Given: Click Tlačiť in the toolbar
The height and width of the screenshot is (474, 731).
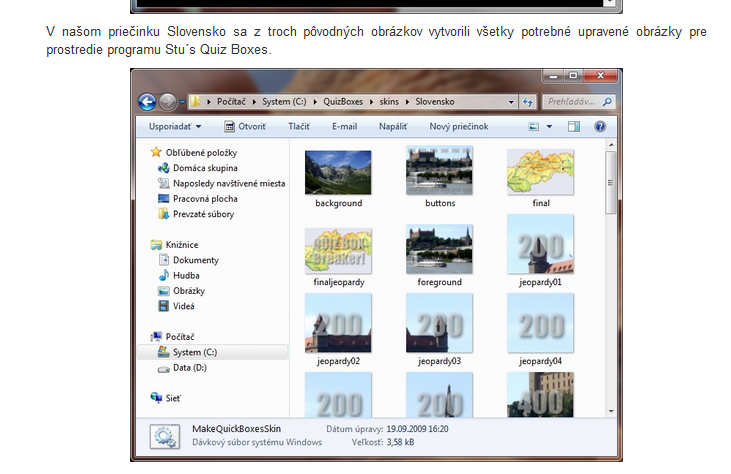Looking at the screenshot, I should 298,126.
